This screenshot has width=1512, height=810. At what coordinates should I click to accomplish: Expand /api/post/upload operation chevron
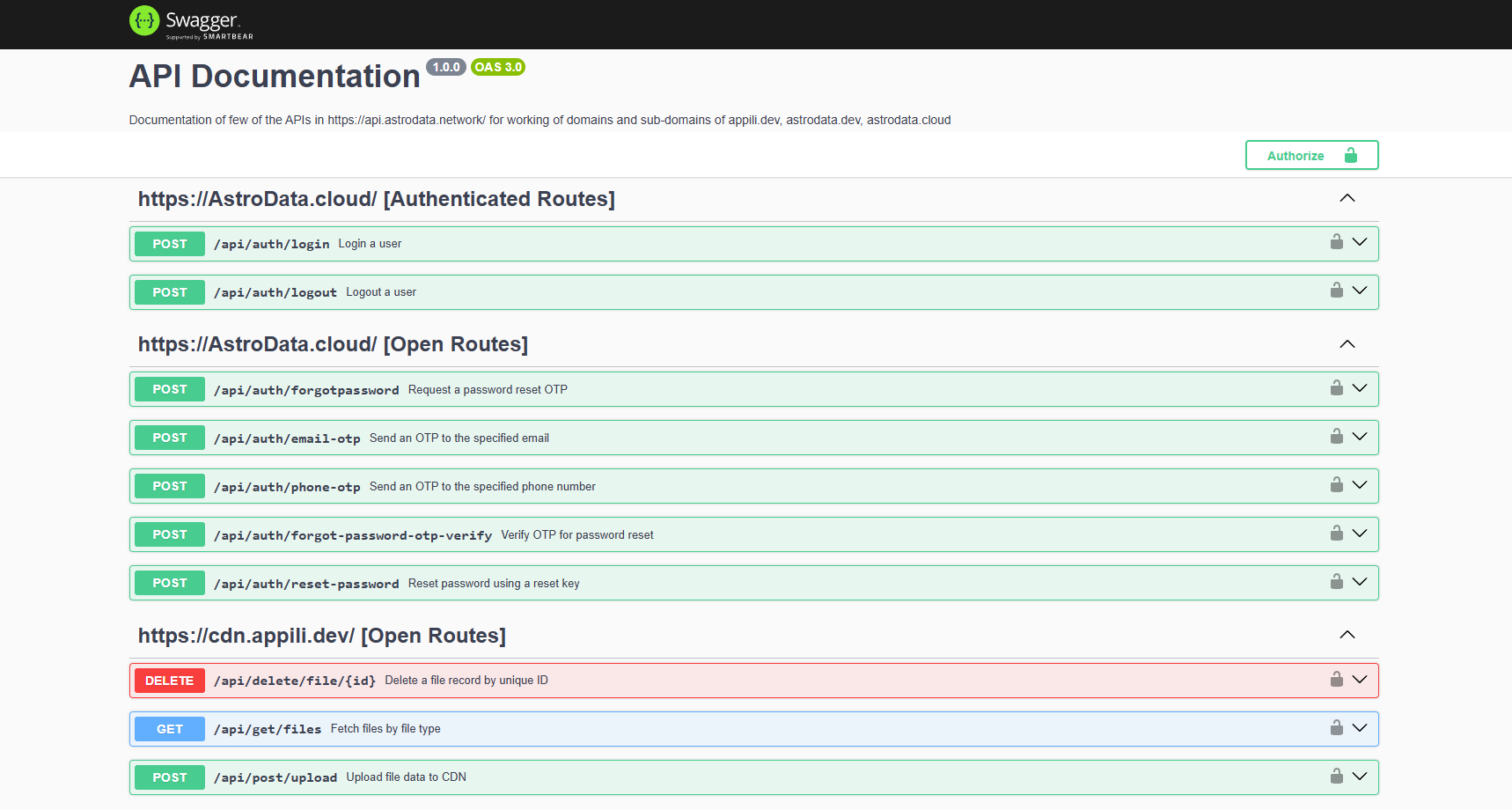point(1360,777)
